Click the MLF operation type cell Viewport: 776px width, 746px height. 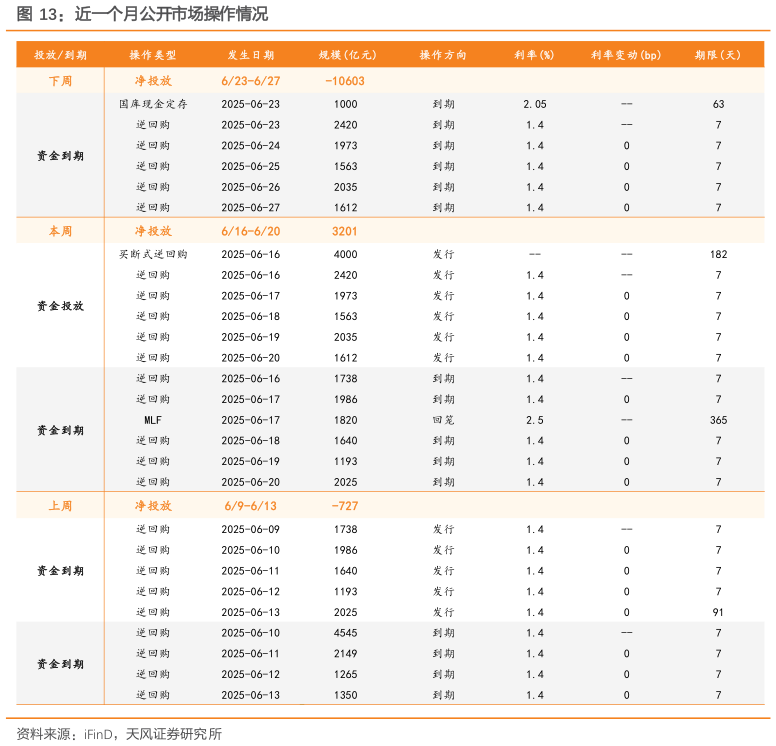(153, 420)
